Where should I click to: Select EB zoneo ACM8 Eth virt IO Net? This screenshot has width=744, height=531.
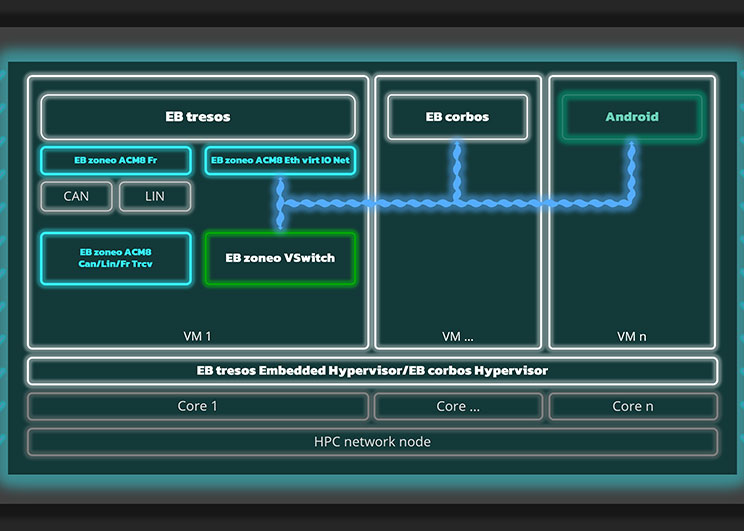click(x=280, y=160)
